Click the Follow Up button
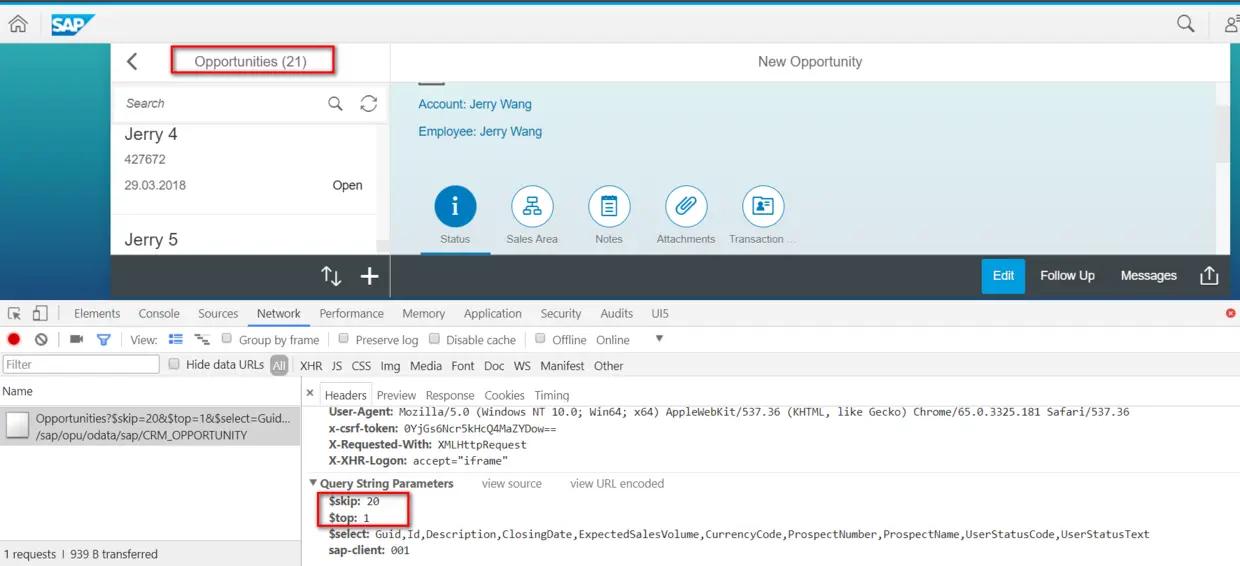Viewport: 1240px width, 566px height. pyautogui.click(x=1067, y=276)
